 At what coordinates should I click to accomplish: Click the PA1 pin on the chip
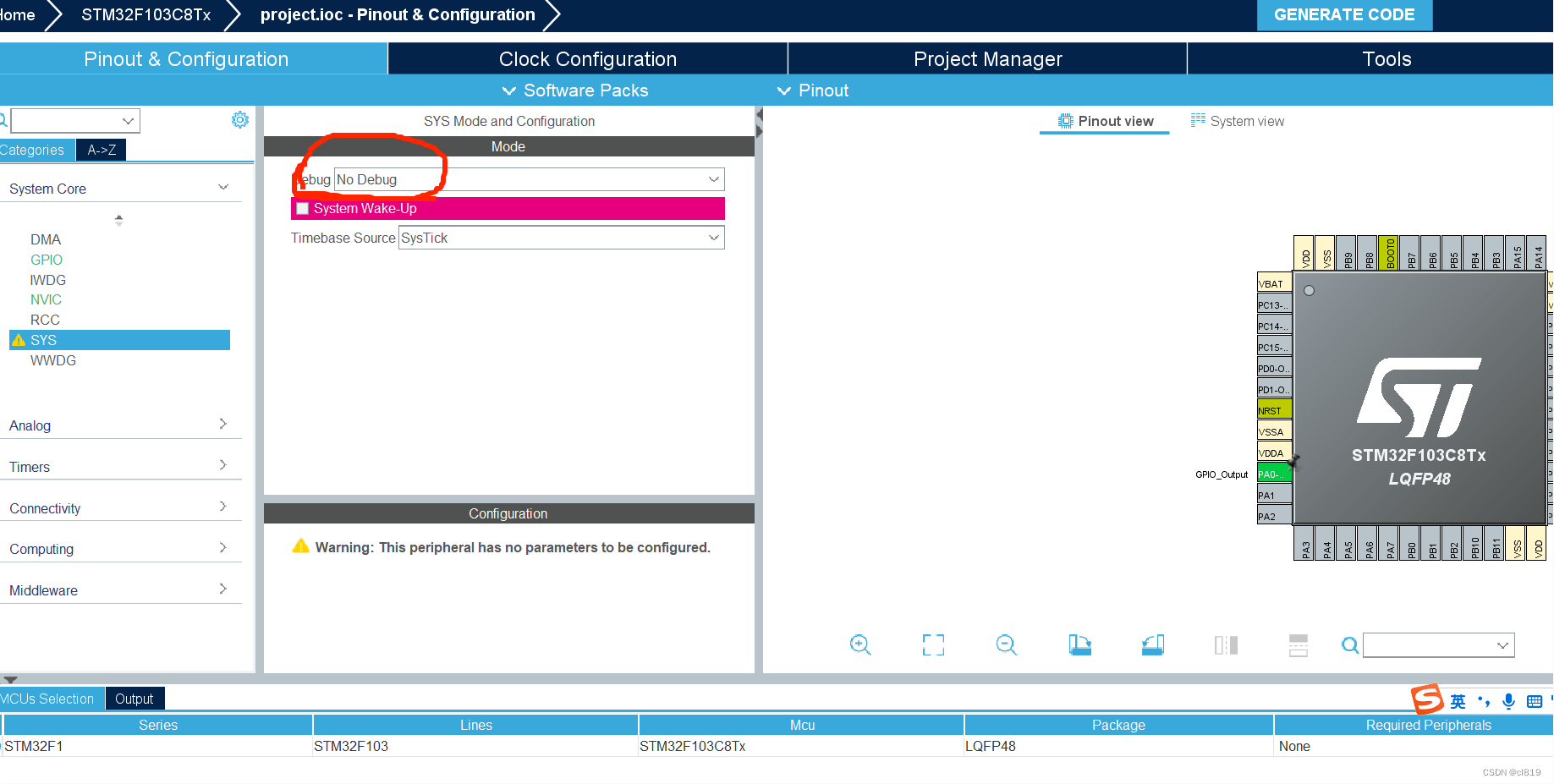(x=1274, y=495)
